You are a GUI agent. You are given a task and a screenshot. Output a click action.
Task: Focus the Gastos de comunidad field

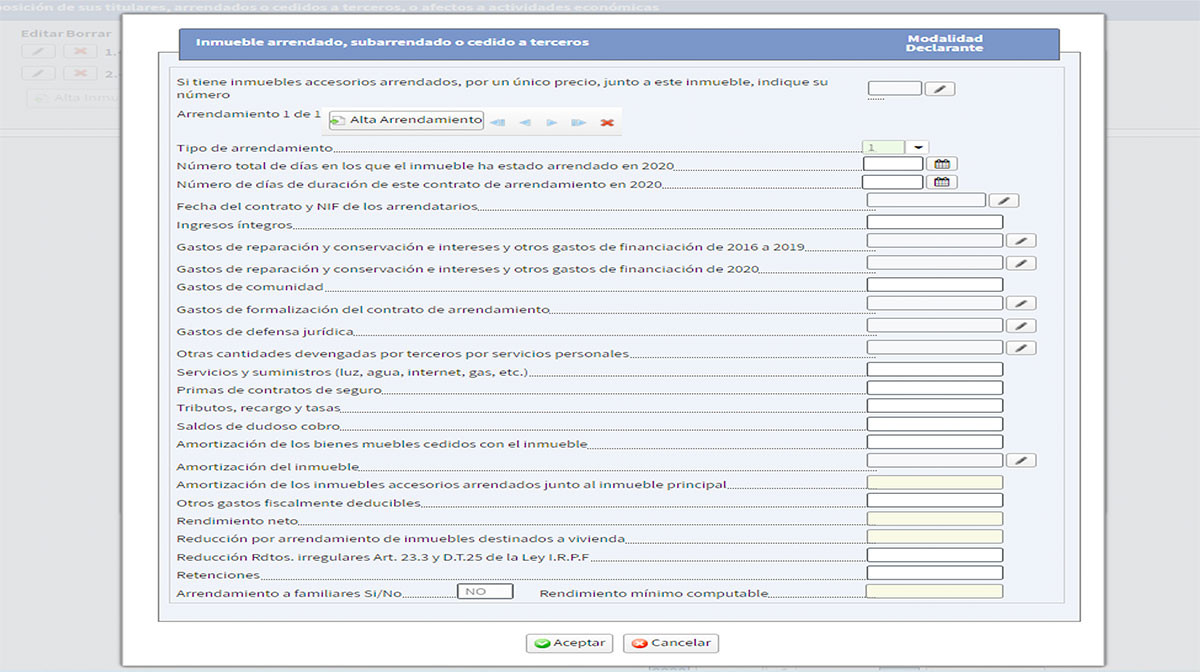(x=934, y=285)
